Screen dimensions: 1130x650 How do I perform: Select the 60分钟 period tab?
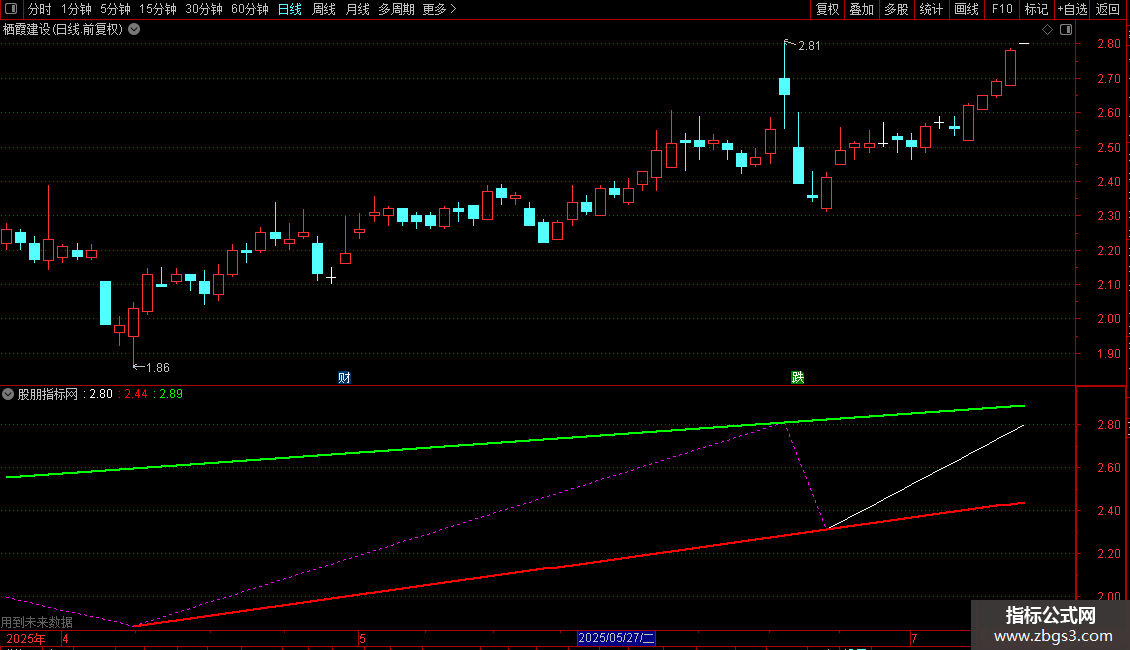(249, 9)
